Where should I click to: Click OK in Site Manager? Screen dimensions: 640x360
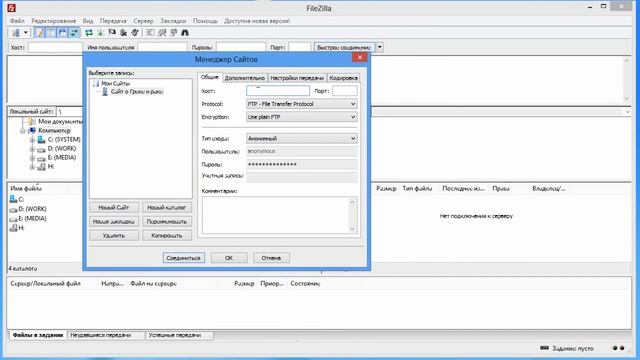pyautogui.click(x=229, y=258)
